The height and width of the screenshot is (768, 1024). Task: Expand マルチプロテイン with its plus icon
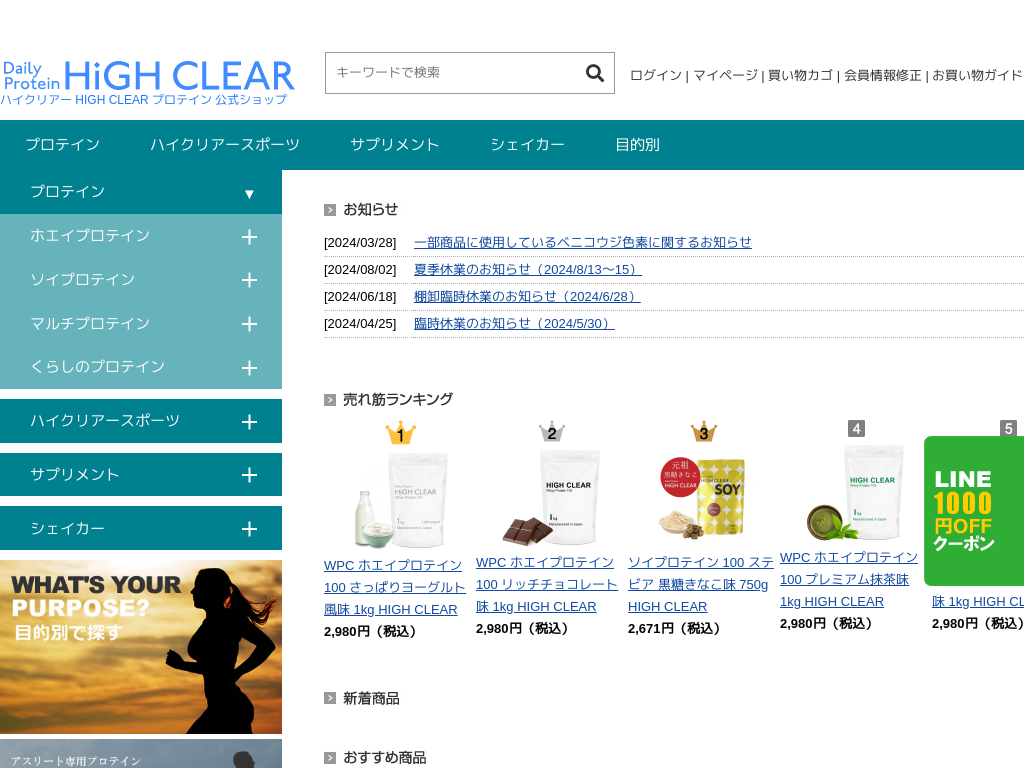click(249, 324)
